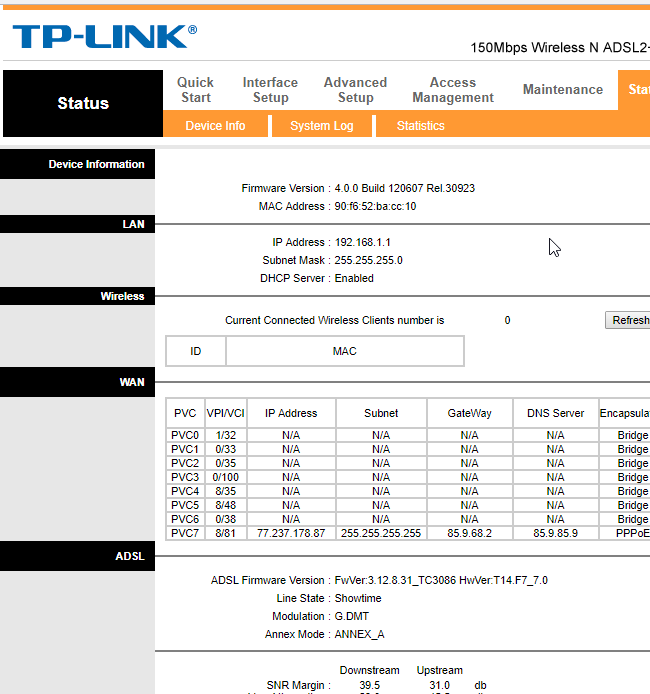This screenshot has height=694, width=650.
Task: Click upstream SNR margin 31.0
Action: 439,686
